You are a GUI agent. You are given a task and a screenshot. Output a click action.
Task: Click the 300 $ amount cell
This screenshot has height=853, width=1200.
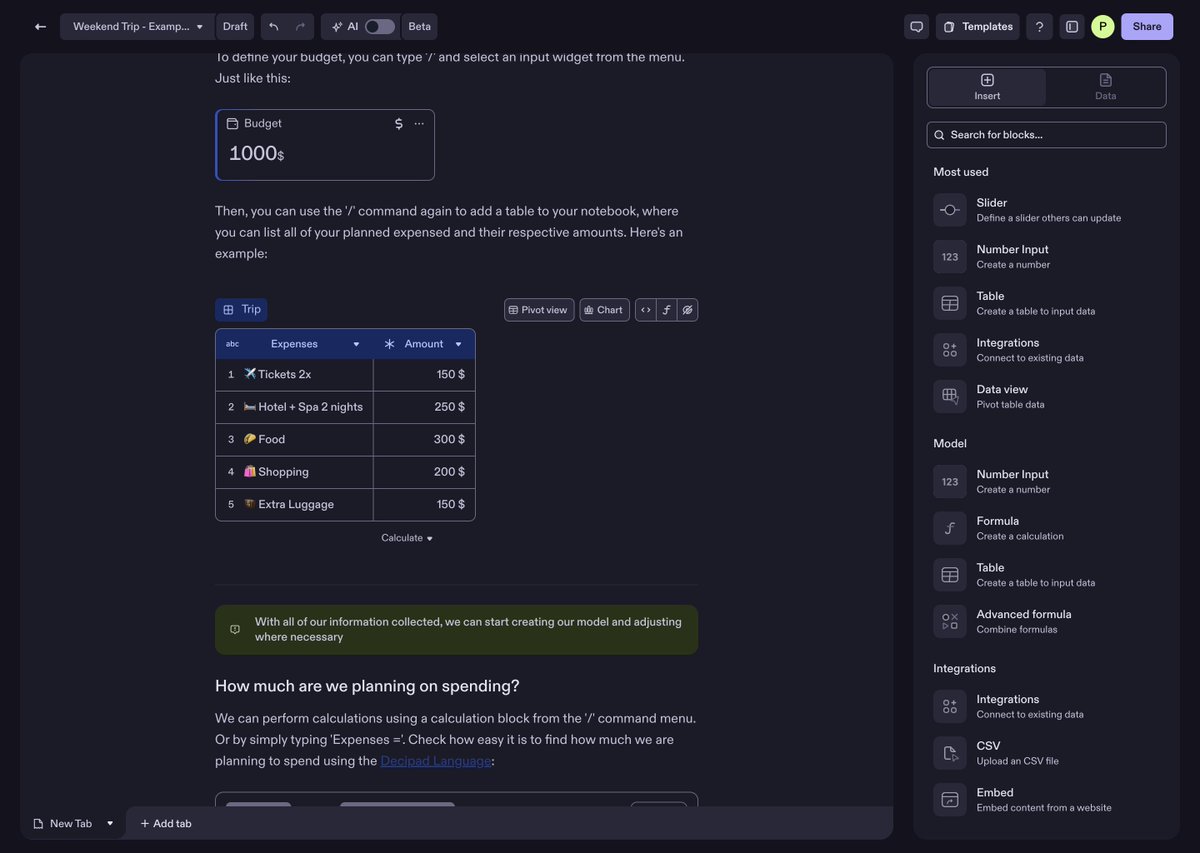click(424, 440)
